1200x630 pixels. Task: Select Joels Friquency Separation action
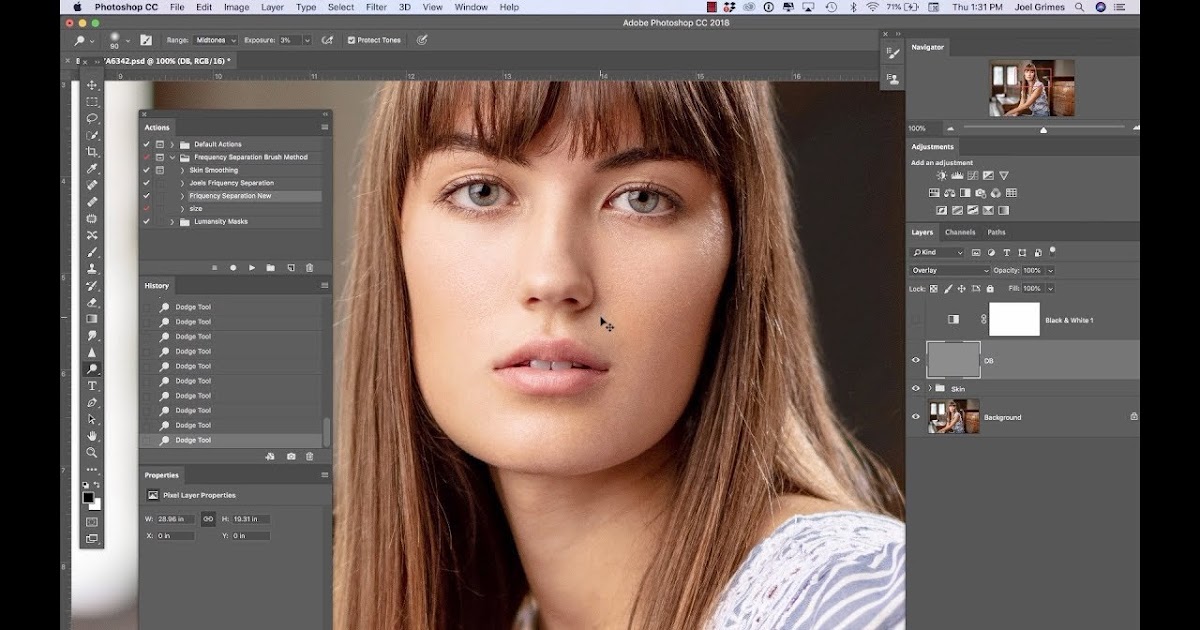(x=232, y=183)
